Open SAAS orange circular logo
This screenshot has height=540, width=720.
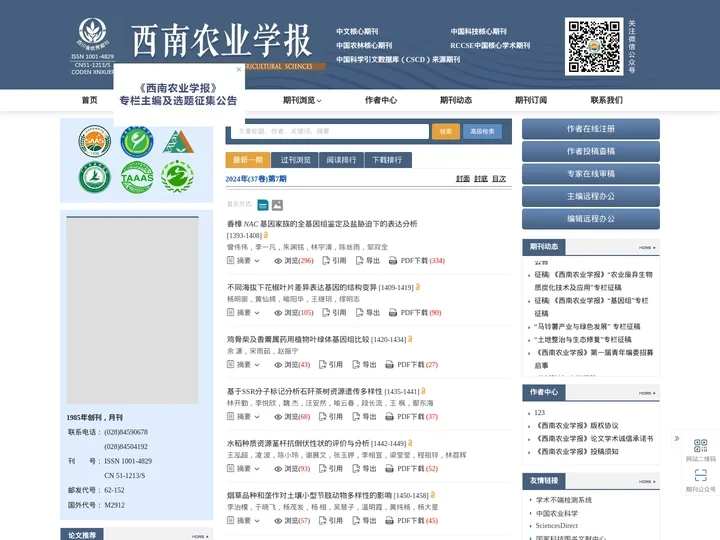[95, 141]
